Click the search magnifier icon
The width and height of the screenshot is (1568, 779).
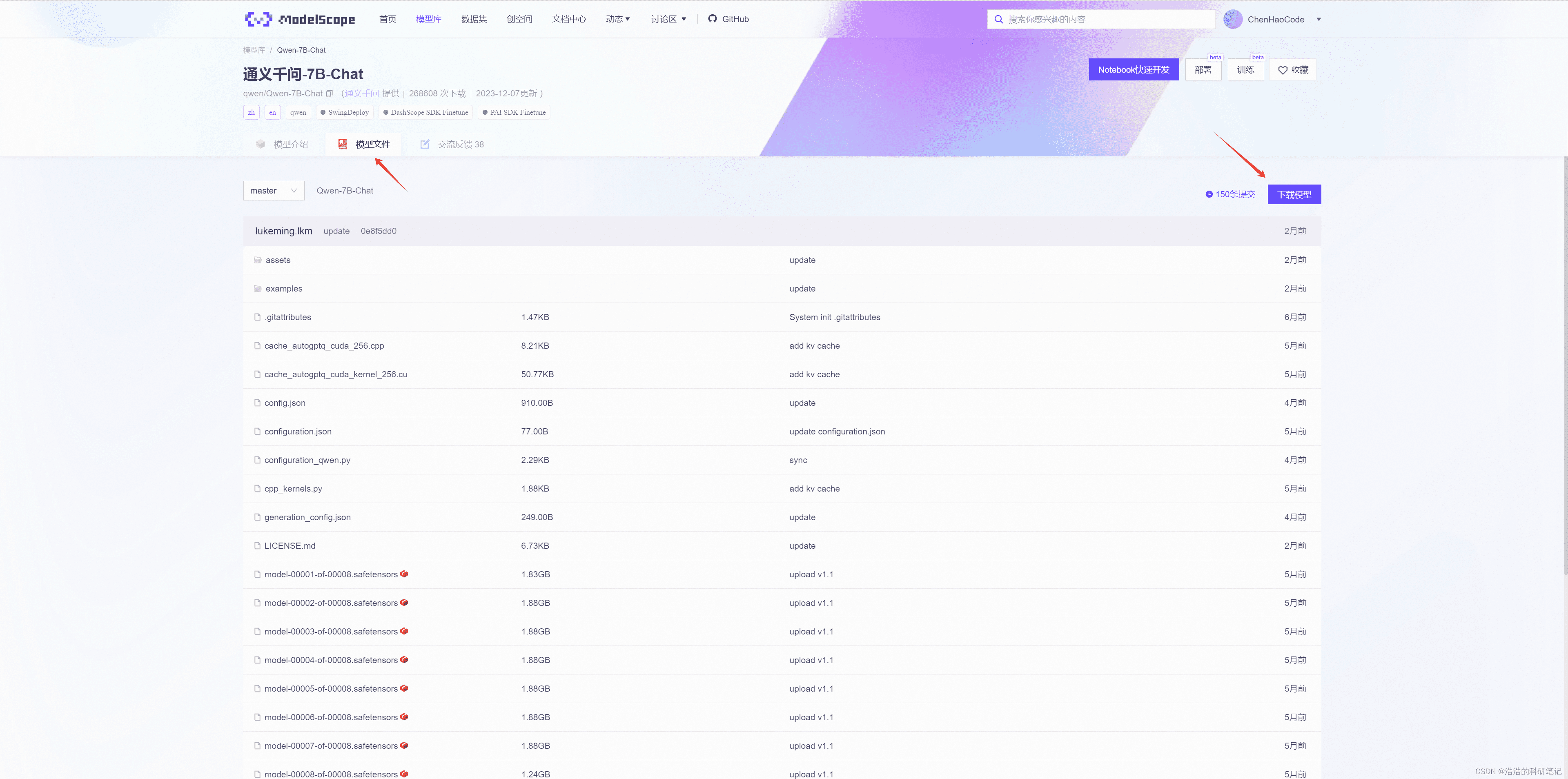coord(998,20)
